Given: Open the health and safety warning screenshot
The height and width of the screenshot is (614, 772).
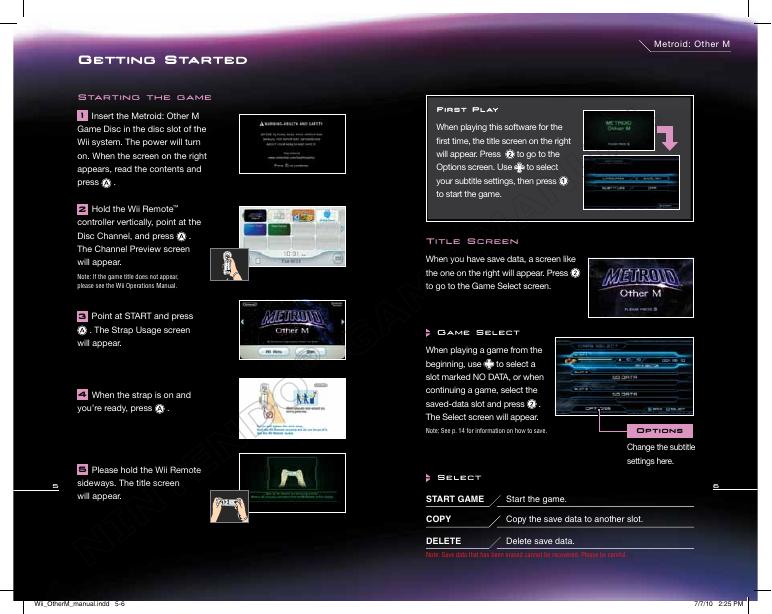Looking at the screenshot, I should click(292, 144).
